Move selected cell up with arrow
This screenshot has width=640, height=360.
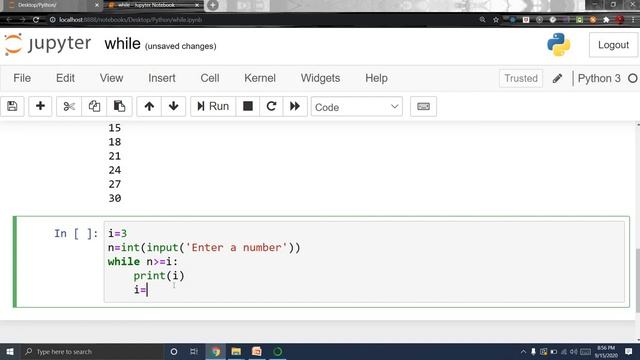tap(149, 107)
